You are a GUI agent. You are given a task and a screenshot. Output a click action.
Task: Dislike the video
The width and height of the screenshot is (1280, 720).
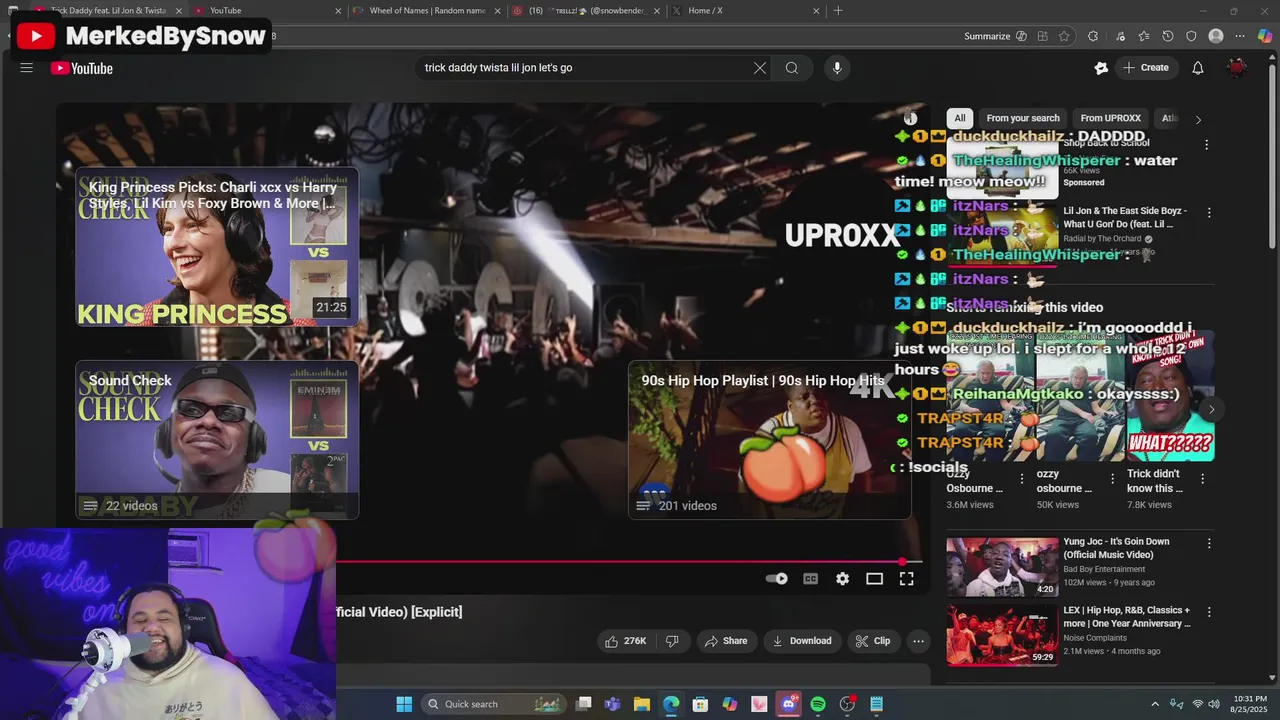point(672,641)
